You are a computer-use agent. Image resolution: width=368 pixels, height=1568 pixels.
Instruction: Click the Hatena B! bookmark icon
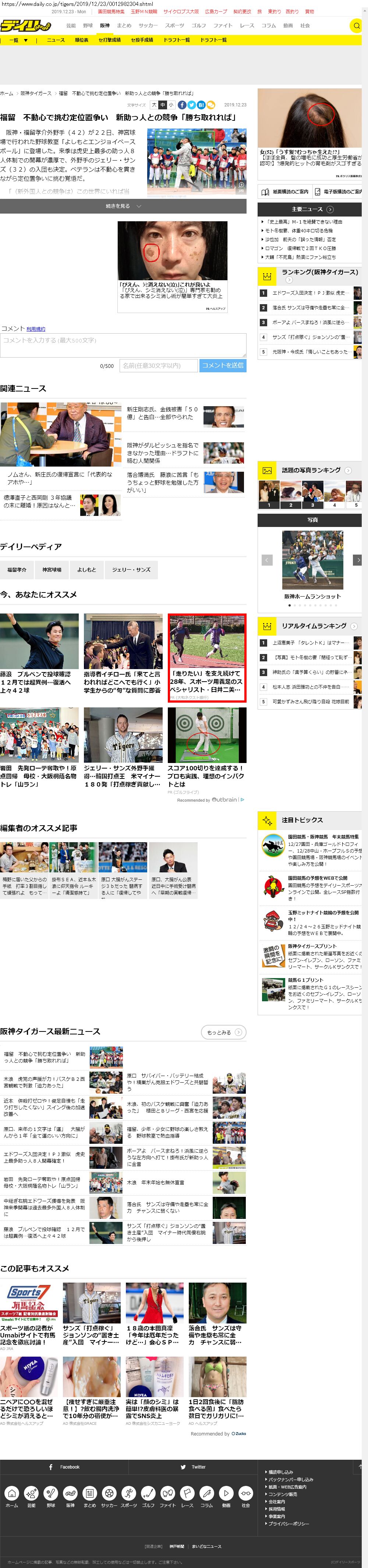pyautogui.click(x=201, y=105)
